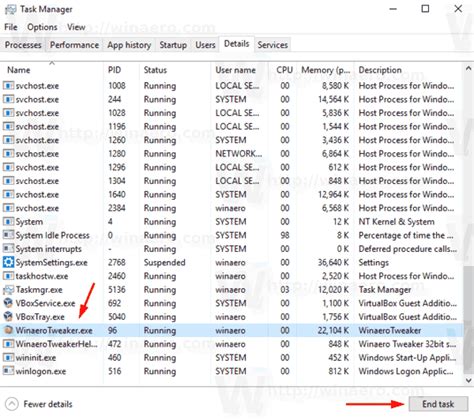Viewport: 474px width, 420px height.
Task: Sort by the PID column header
Action: (121, 70)
